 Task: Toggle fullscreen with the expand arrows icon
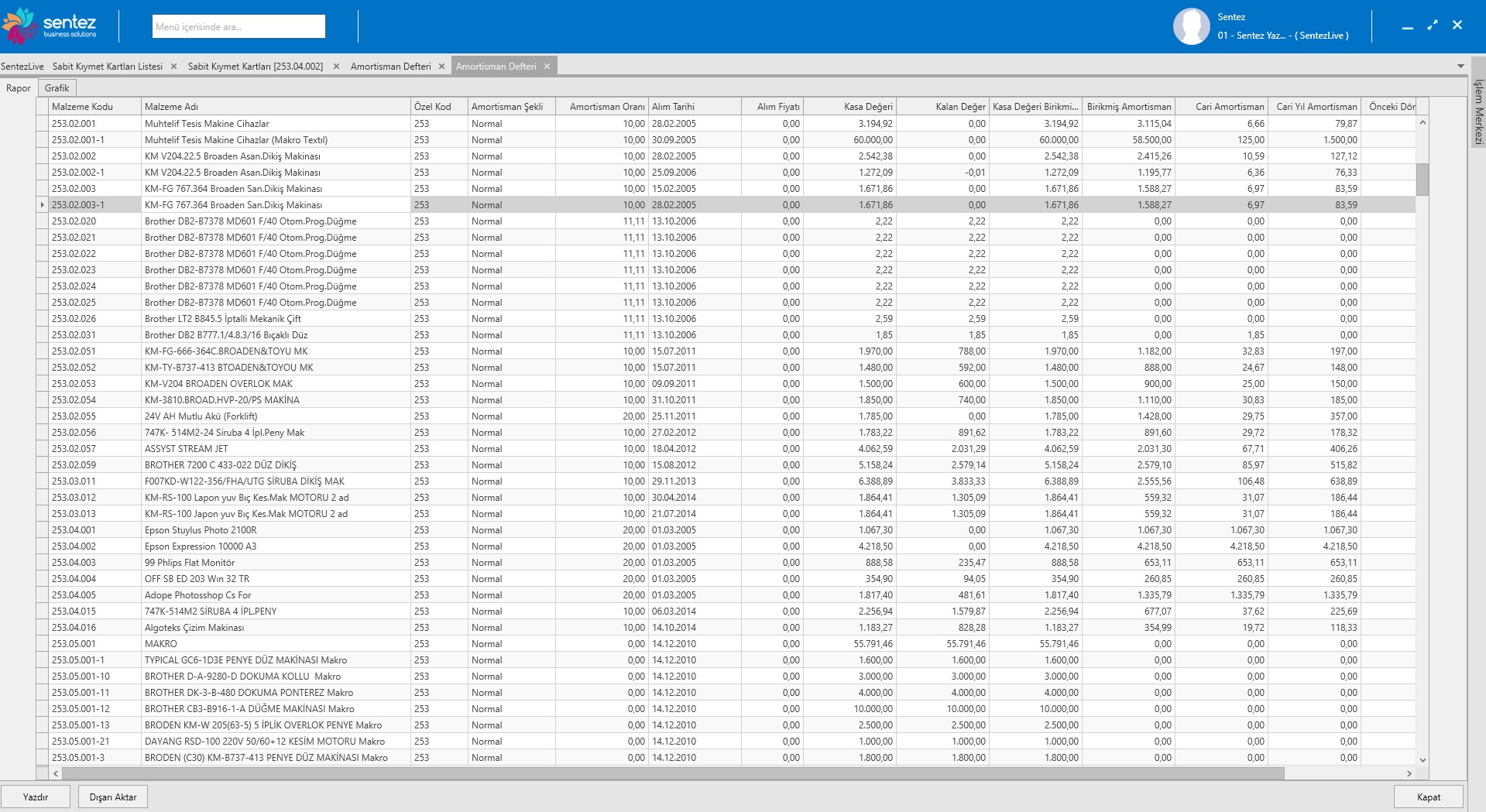point(1433,25)
